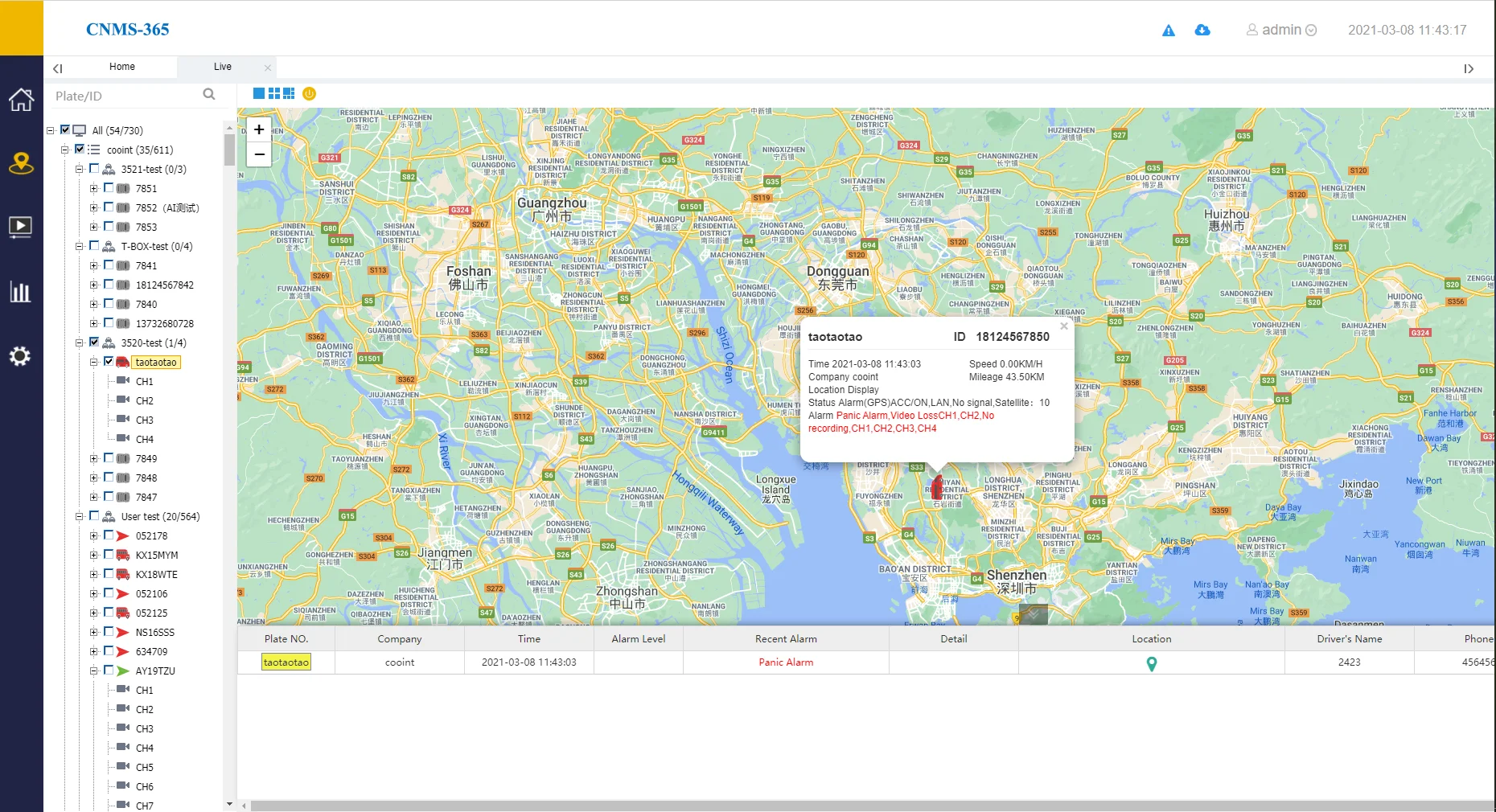Select the 3520-test (1/4) group label
This screenshot has width=1496, height=812.
154,343
